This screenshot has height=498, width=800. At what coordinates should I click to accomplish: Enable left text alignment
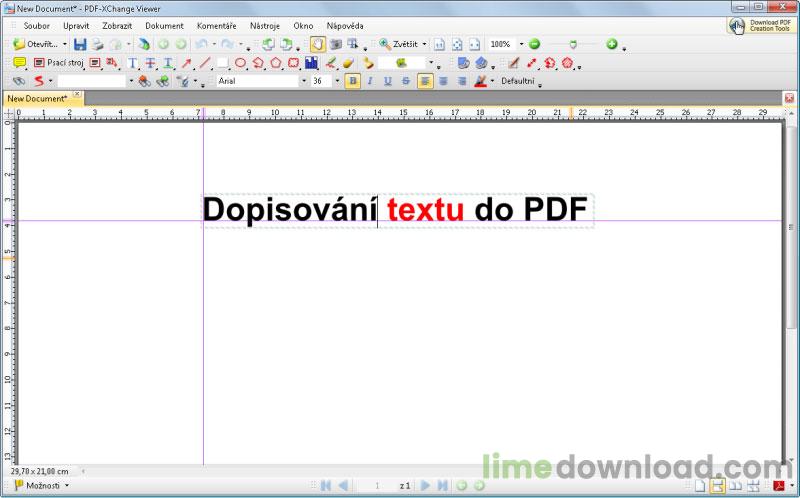coord(425,81)
